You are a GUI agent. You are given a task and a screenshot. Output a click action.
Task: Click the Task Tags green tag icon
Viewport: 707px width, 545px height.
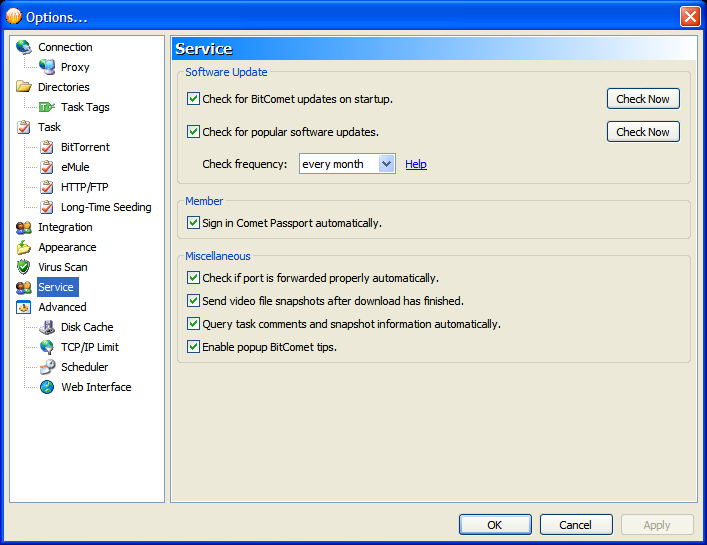point(47,107)
